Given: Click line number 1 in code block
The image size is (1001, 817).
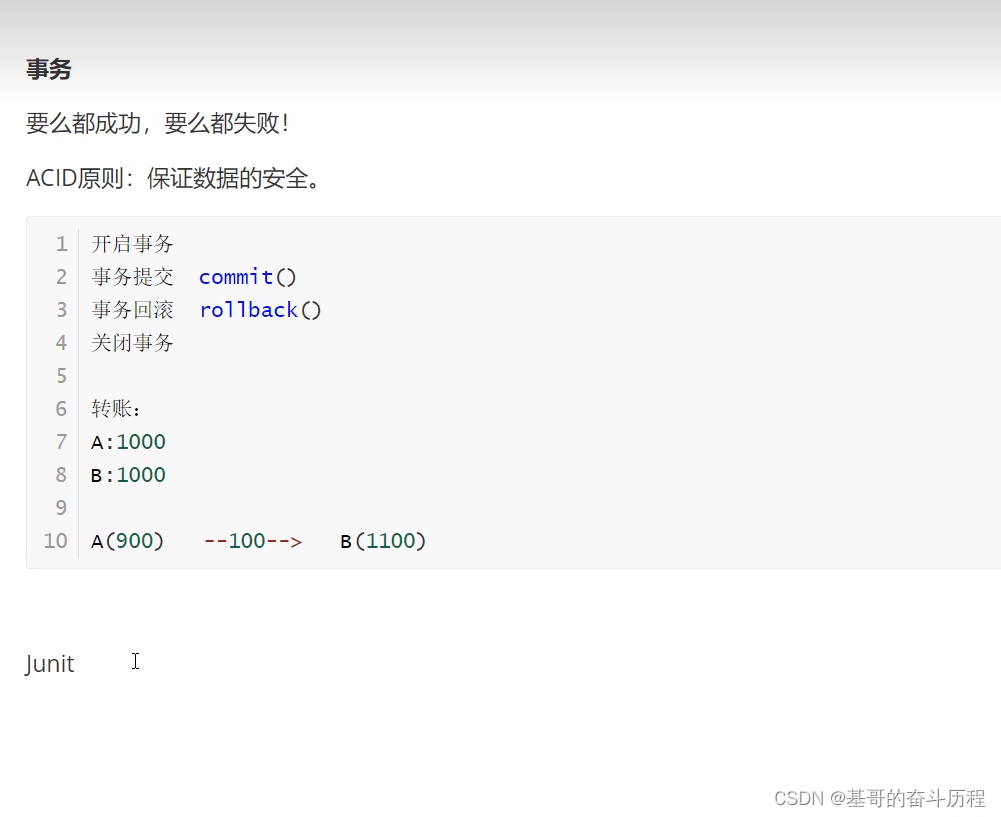Looking at the screenshot, I should [x=61, y=243].
